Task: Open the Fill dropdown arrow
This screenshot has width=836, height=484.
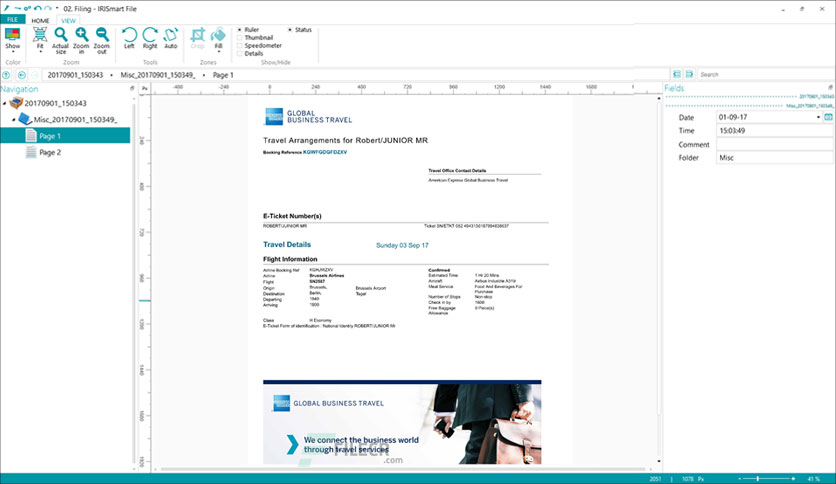Action: tap(219, 52)
